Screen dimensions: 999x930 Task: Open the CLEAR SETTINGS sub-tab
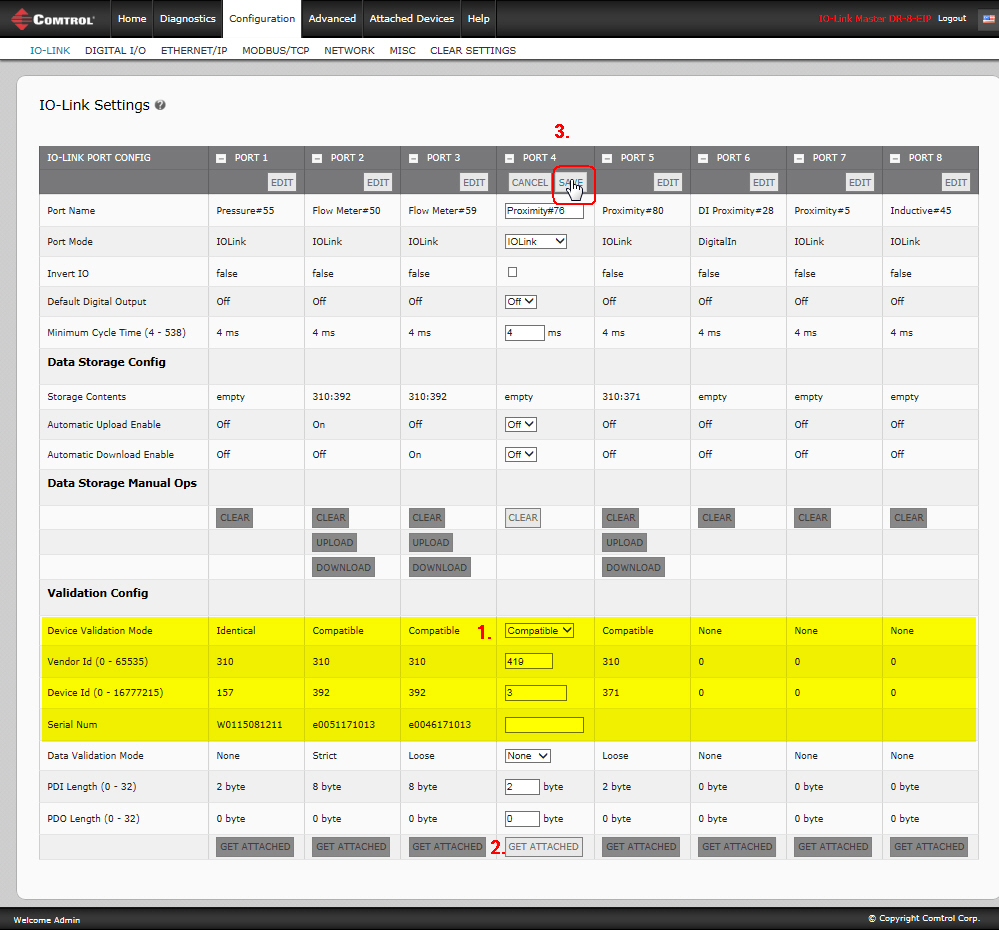point(473,50)
